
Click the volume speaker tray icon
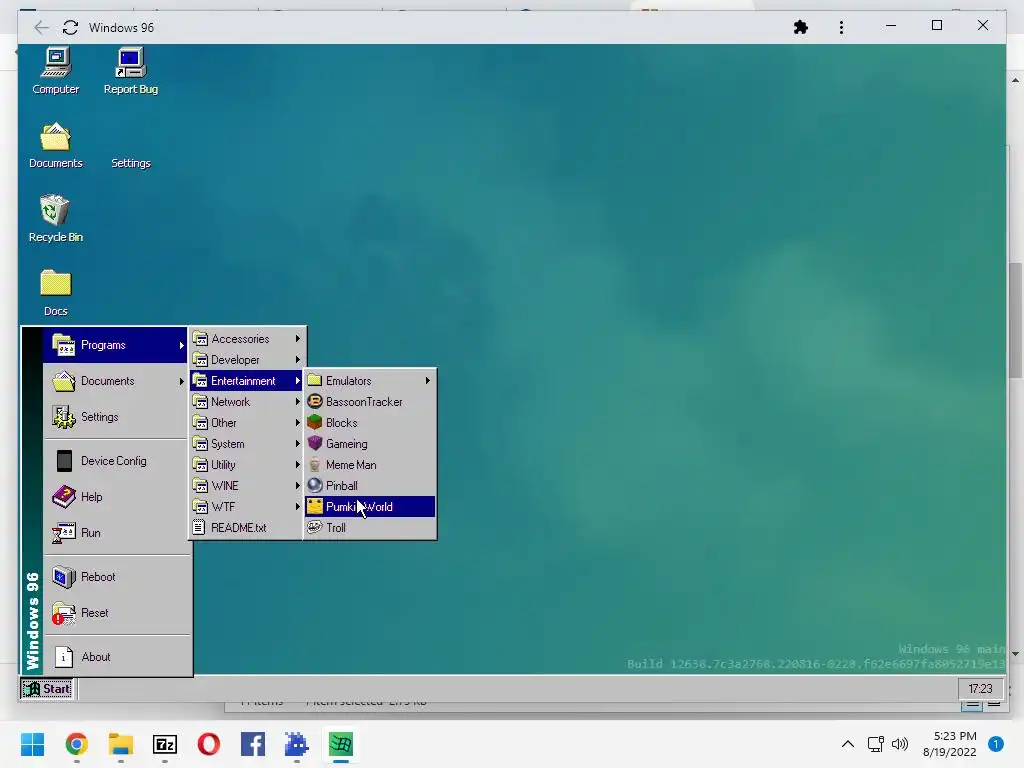pyautogui.click(x=900, y=744)
